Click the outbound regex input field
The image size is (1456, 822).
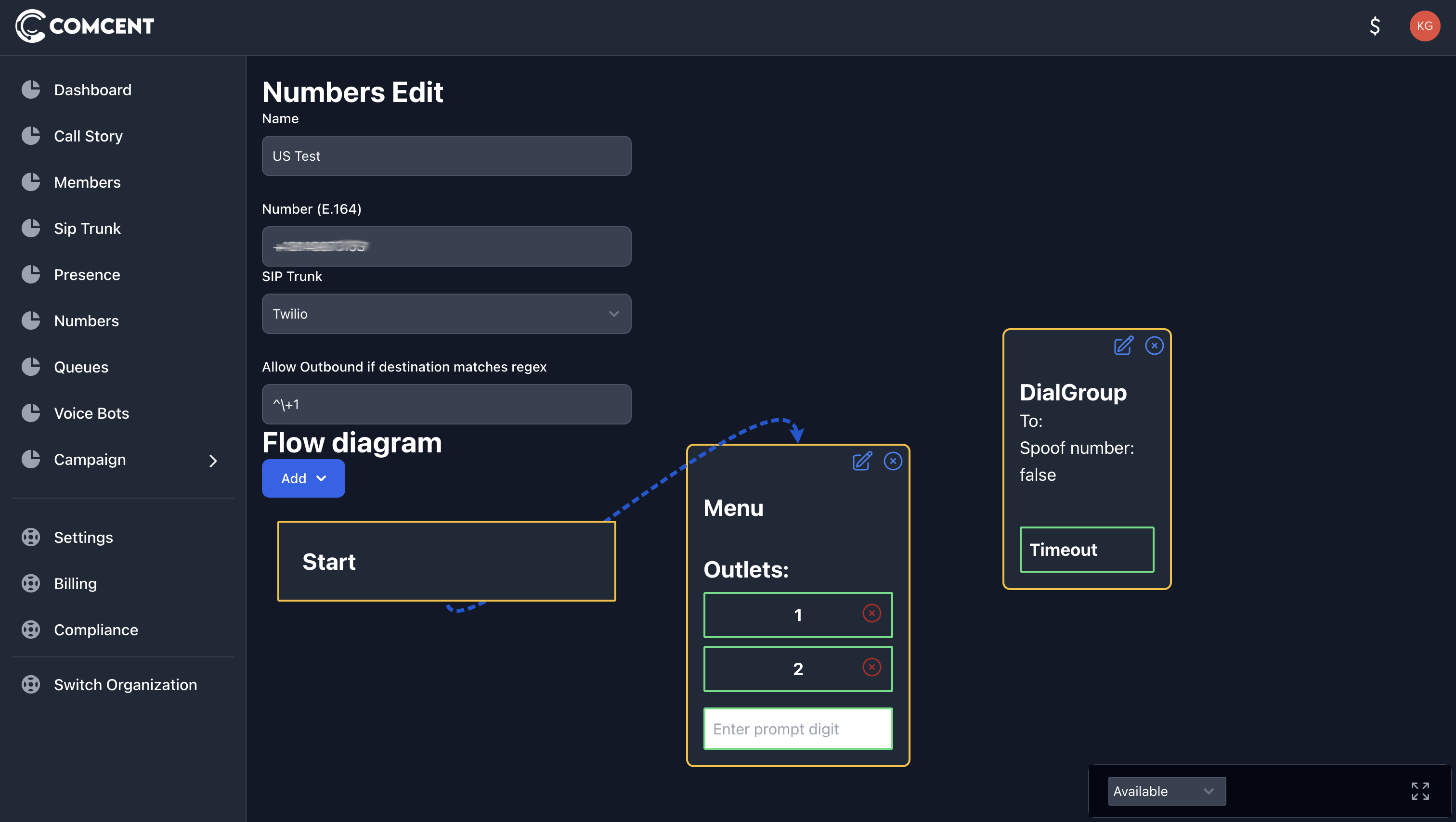click(x=446, y=404)
